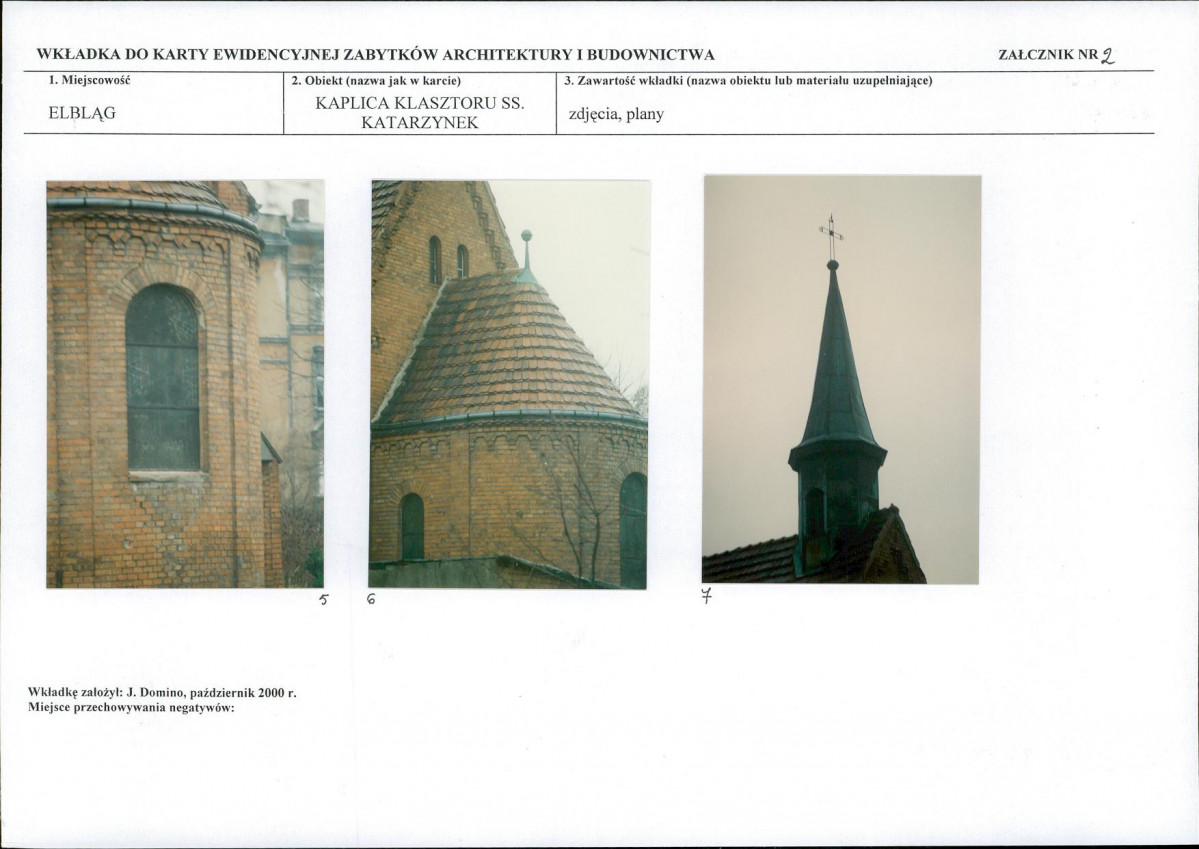Open the green spire with cross photo

coord(841,379)
